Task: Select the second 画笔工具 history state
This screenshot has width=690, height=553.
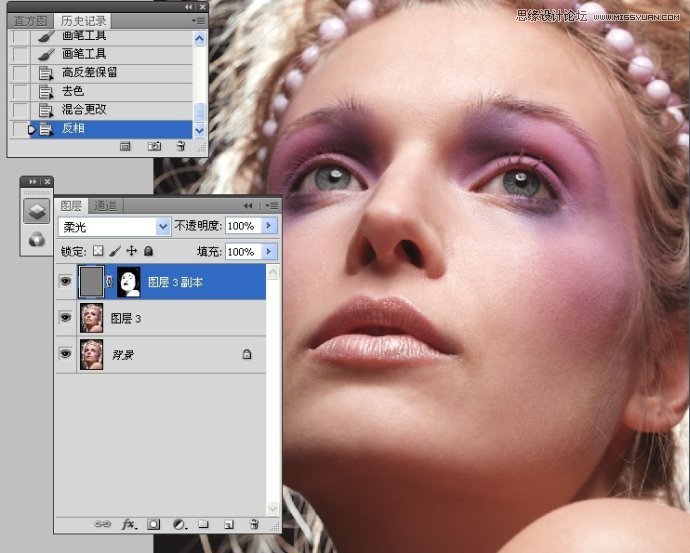Action: 111,54
